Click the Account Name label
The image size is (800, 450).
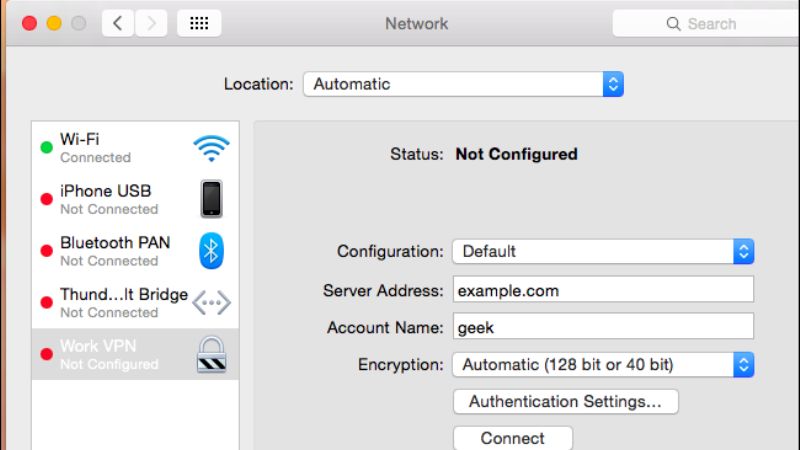pyautogui.click(x=385, y=328)
